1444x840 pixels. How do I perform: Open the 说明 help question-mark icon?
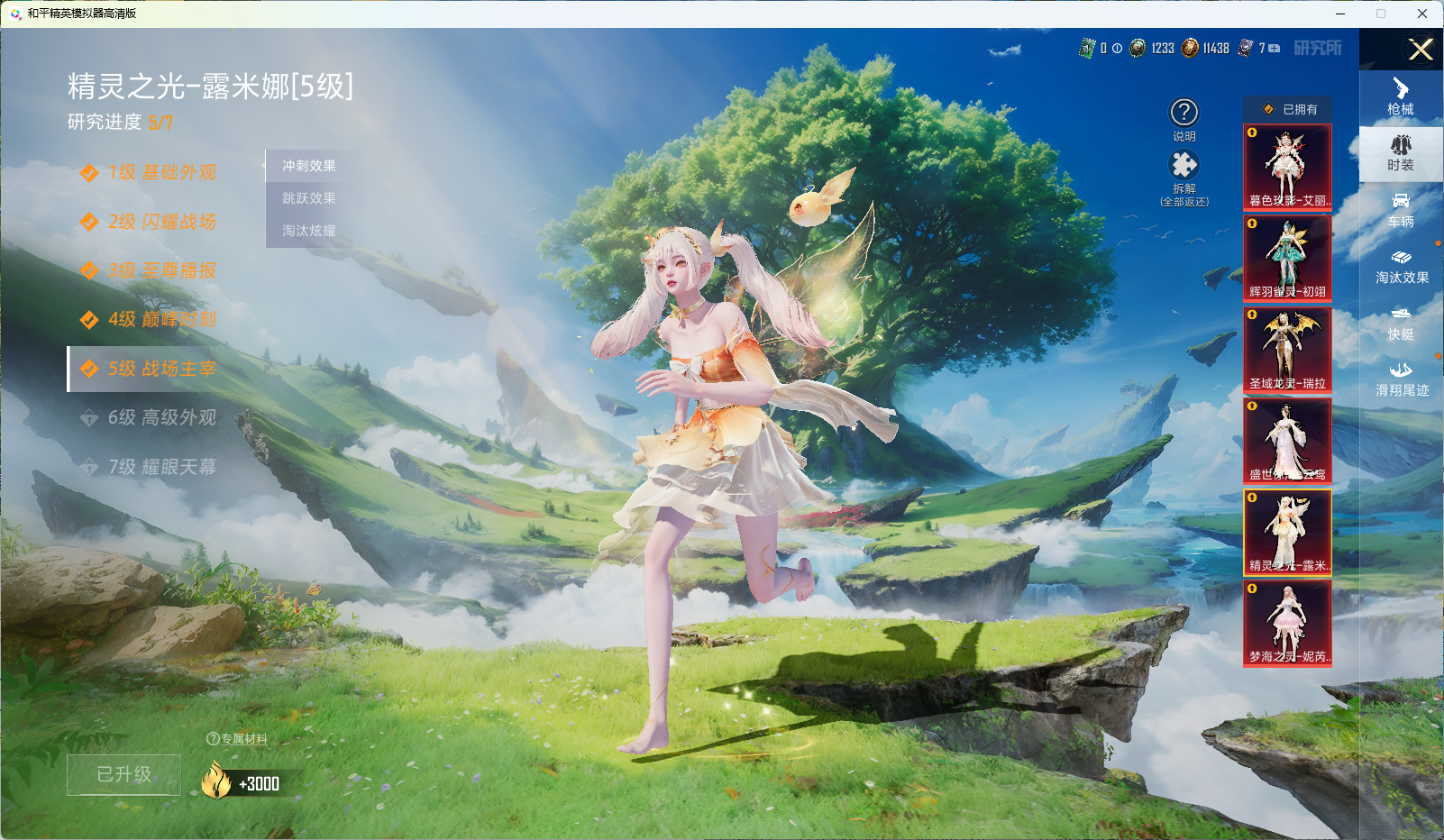tap(1184, 113)
